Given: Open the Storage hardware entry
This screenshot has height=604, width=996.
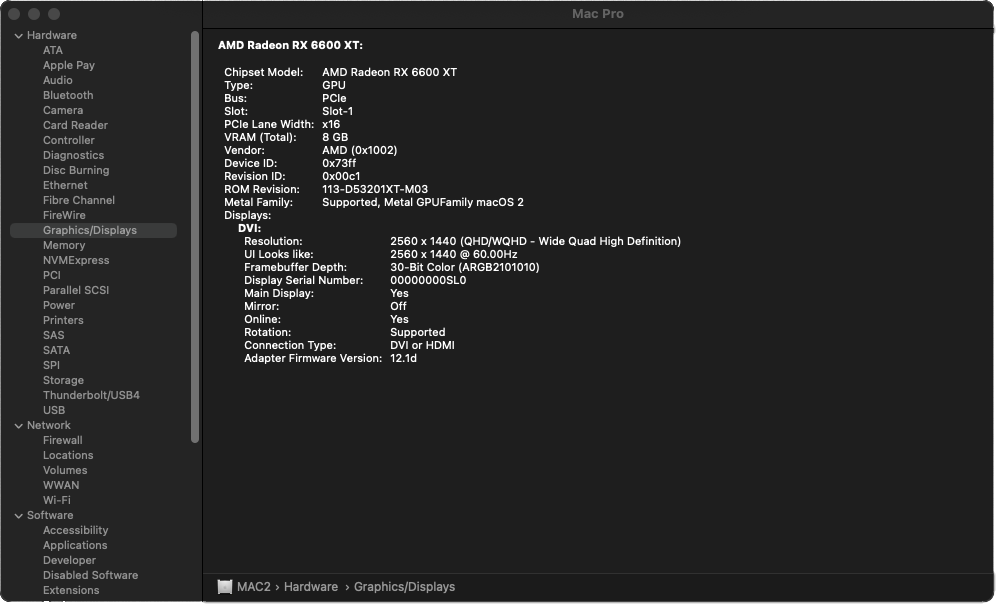Looking at the screenshot, I should pyautogui.click(x=63, y=380).
